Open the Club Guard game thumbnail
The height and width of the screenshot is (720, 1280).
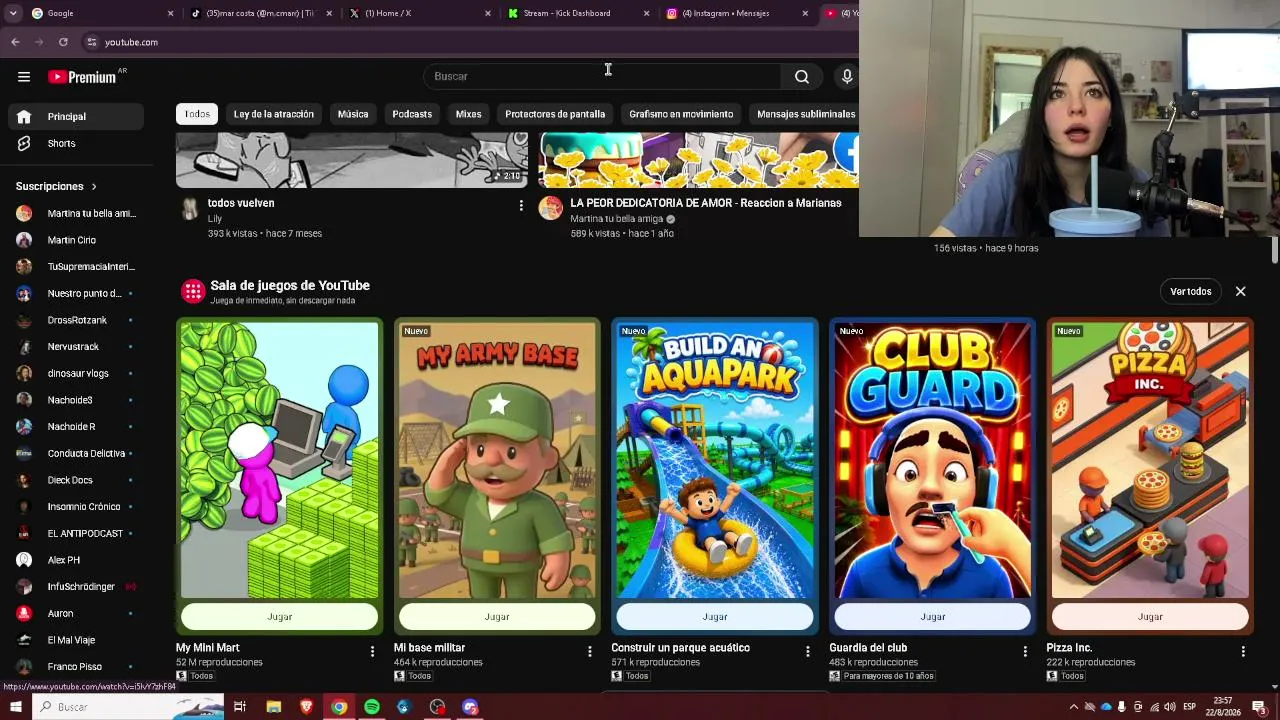pos(933,460)
